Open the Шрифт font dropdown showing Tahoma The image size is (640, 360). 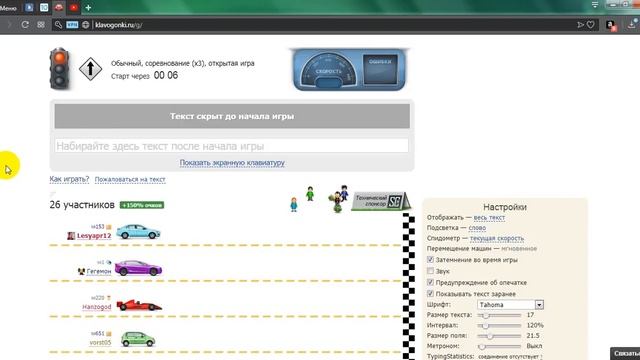pos(510,304)
